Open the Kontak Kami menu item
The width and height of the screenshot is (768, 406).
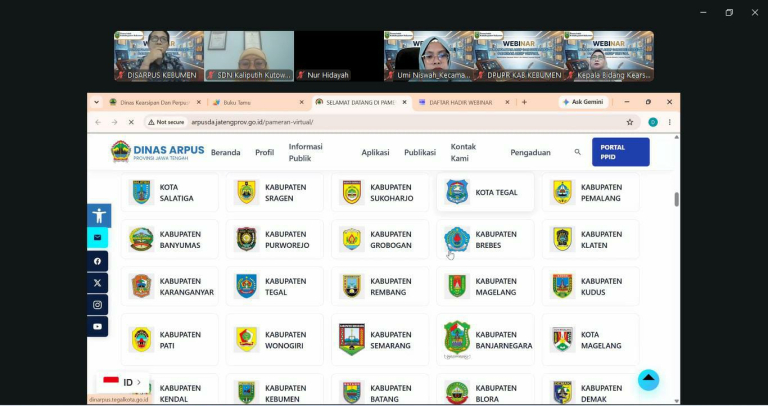click(463, 152)
